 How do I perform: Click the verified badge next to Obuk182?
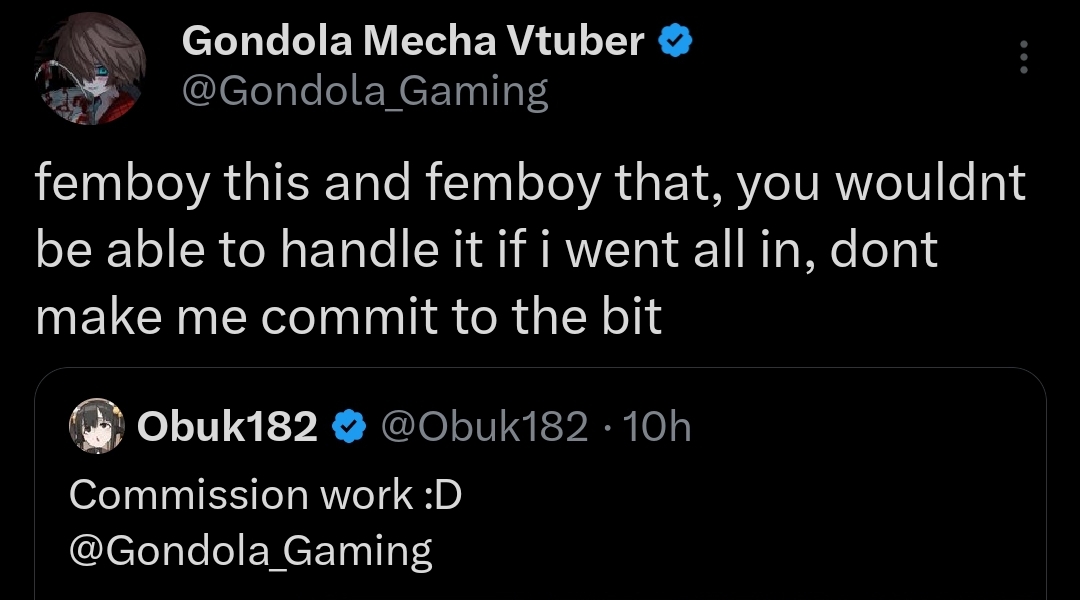coord(347,428)
